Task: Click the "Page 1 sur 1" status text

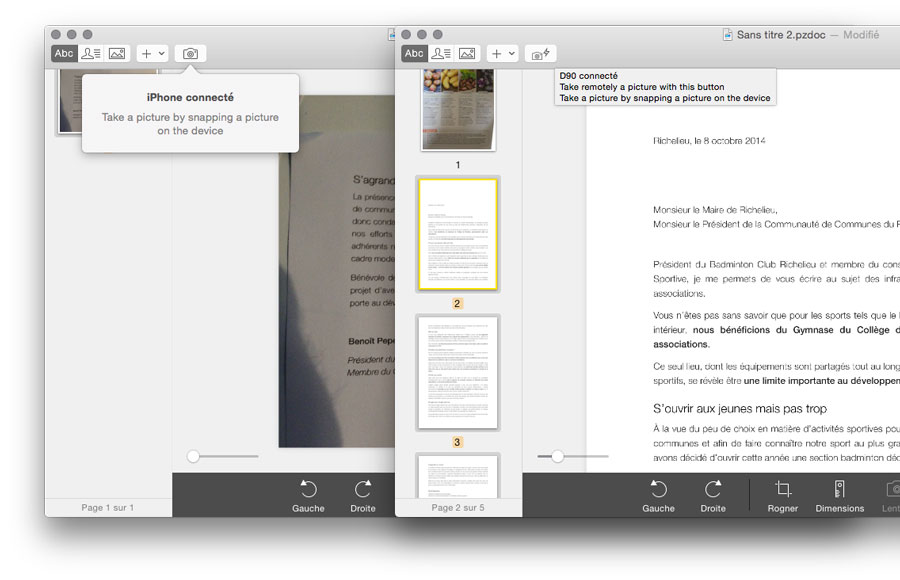Action: [107, 508]
